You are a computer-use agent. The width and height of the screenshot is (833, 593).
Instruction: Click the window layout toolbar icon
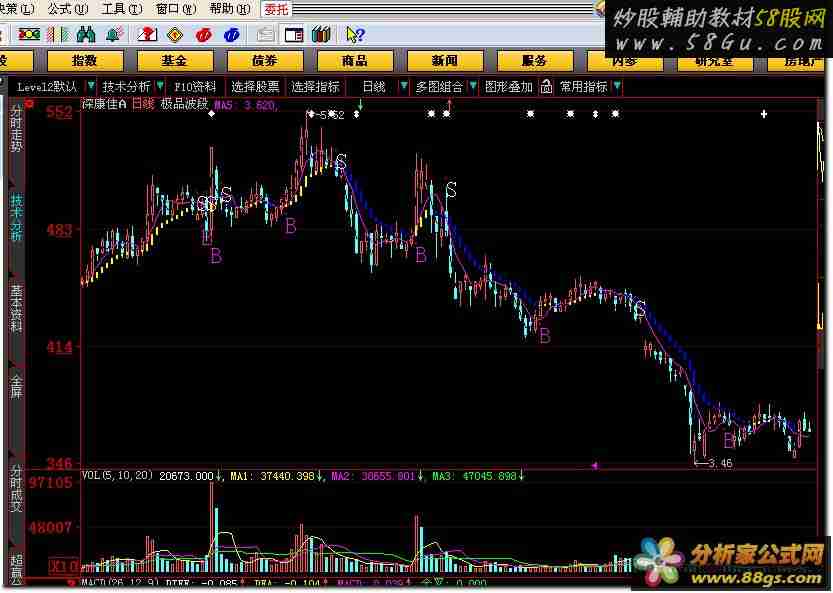[294, 35]
